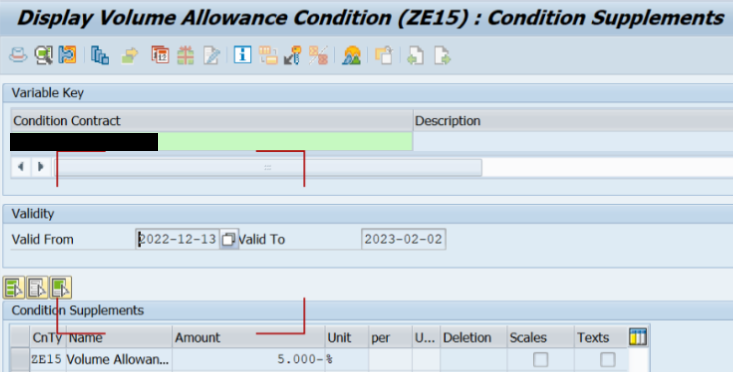Click into the Valid From date field

[x=178, y=239]
